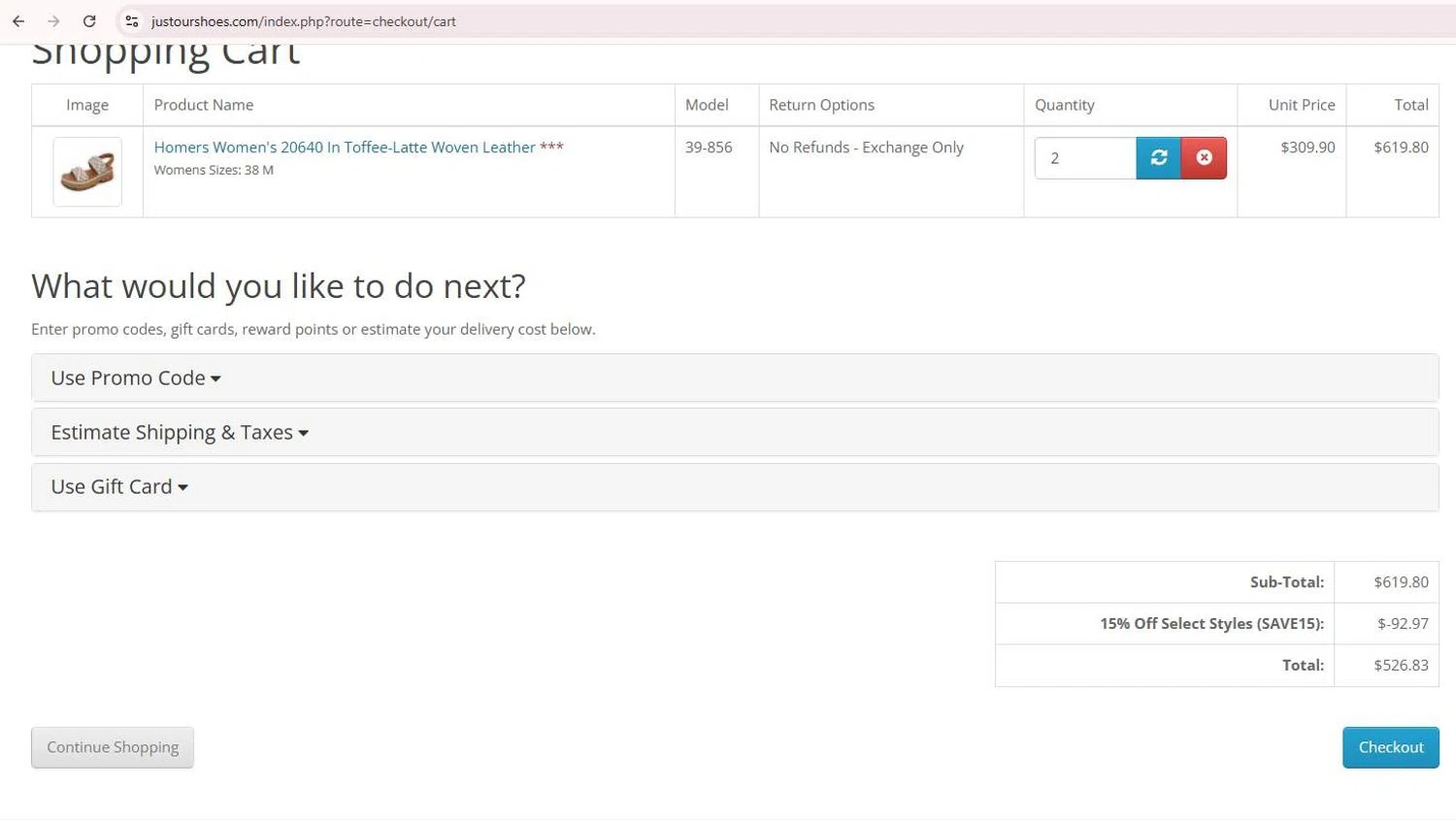Open site information icon in address bar

(132, 21)
